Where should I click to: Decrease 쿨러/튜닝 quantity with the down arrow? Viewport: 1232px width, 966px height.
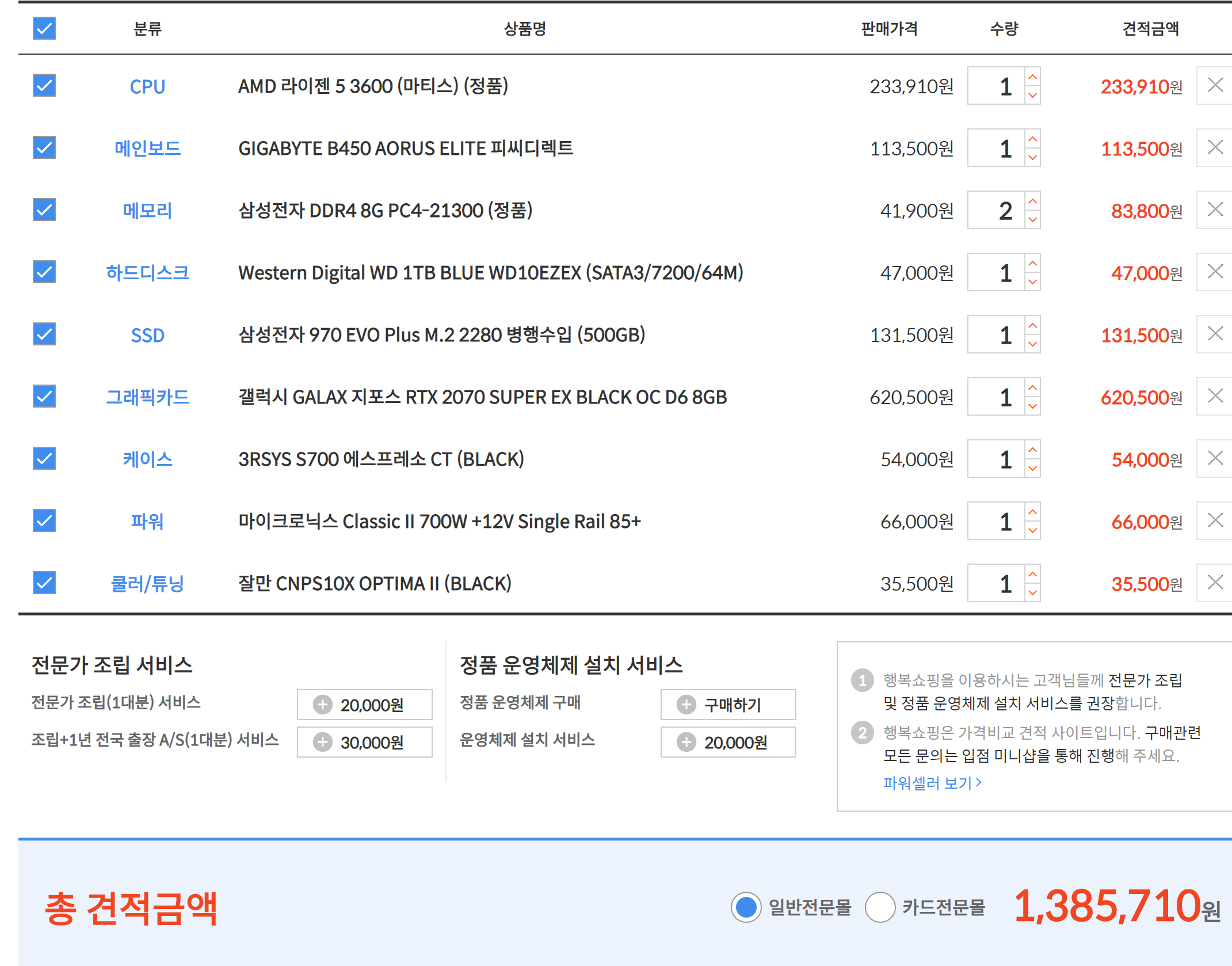point(1032,592)
